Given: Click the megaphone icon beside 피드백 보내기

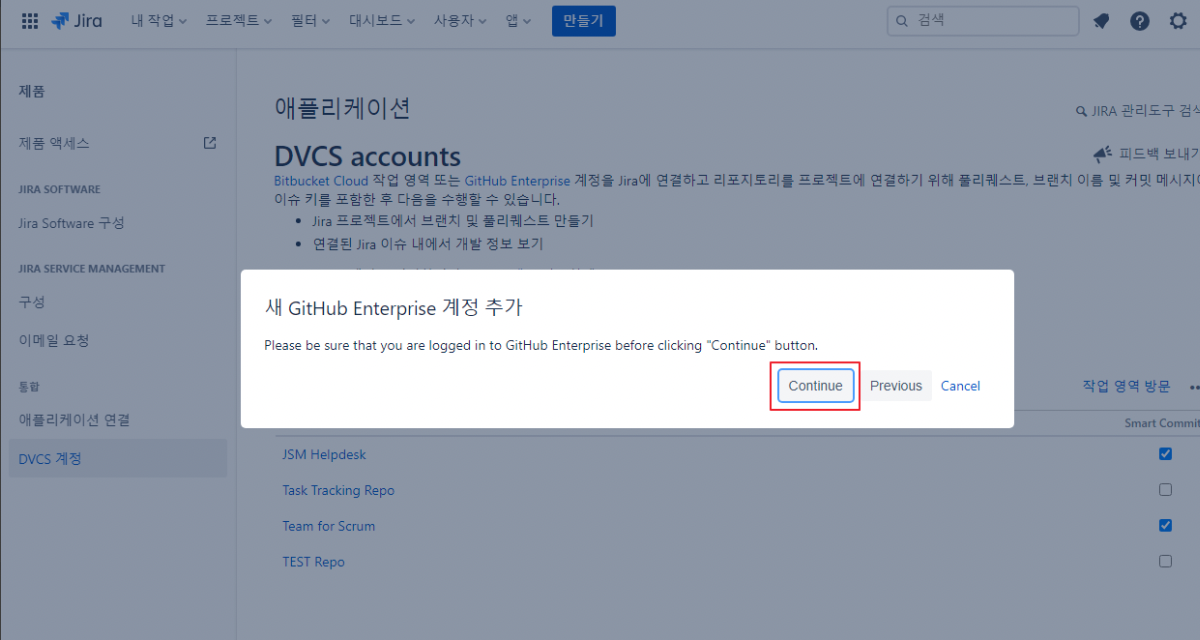Looking at the screenshot, I should tap(1102, 154).
